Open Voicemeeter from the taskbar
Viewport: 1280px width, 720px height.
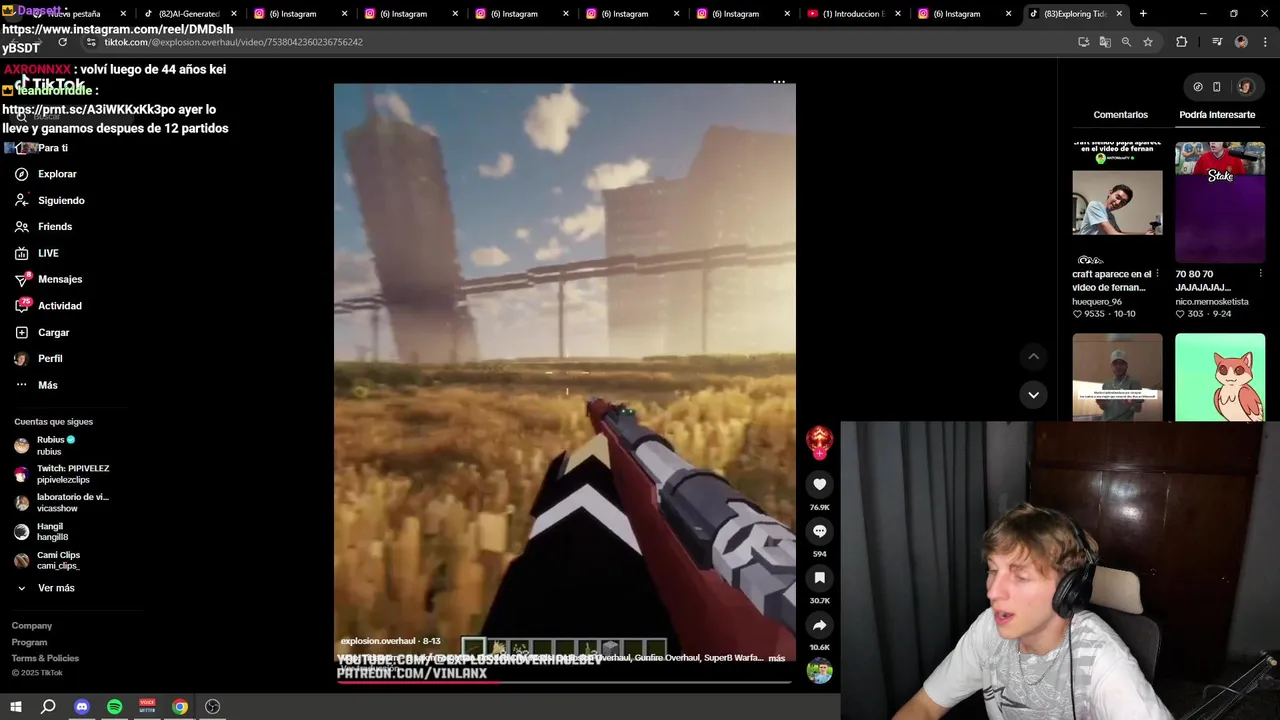pos(147,707)
